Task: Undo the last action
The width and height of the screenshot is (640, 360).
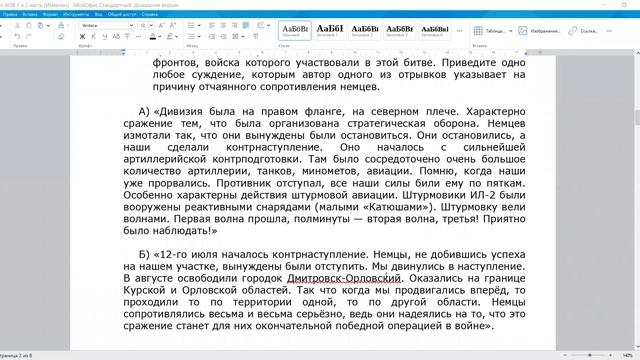Action: (17, 36)
